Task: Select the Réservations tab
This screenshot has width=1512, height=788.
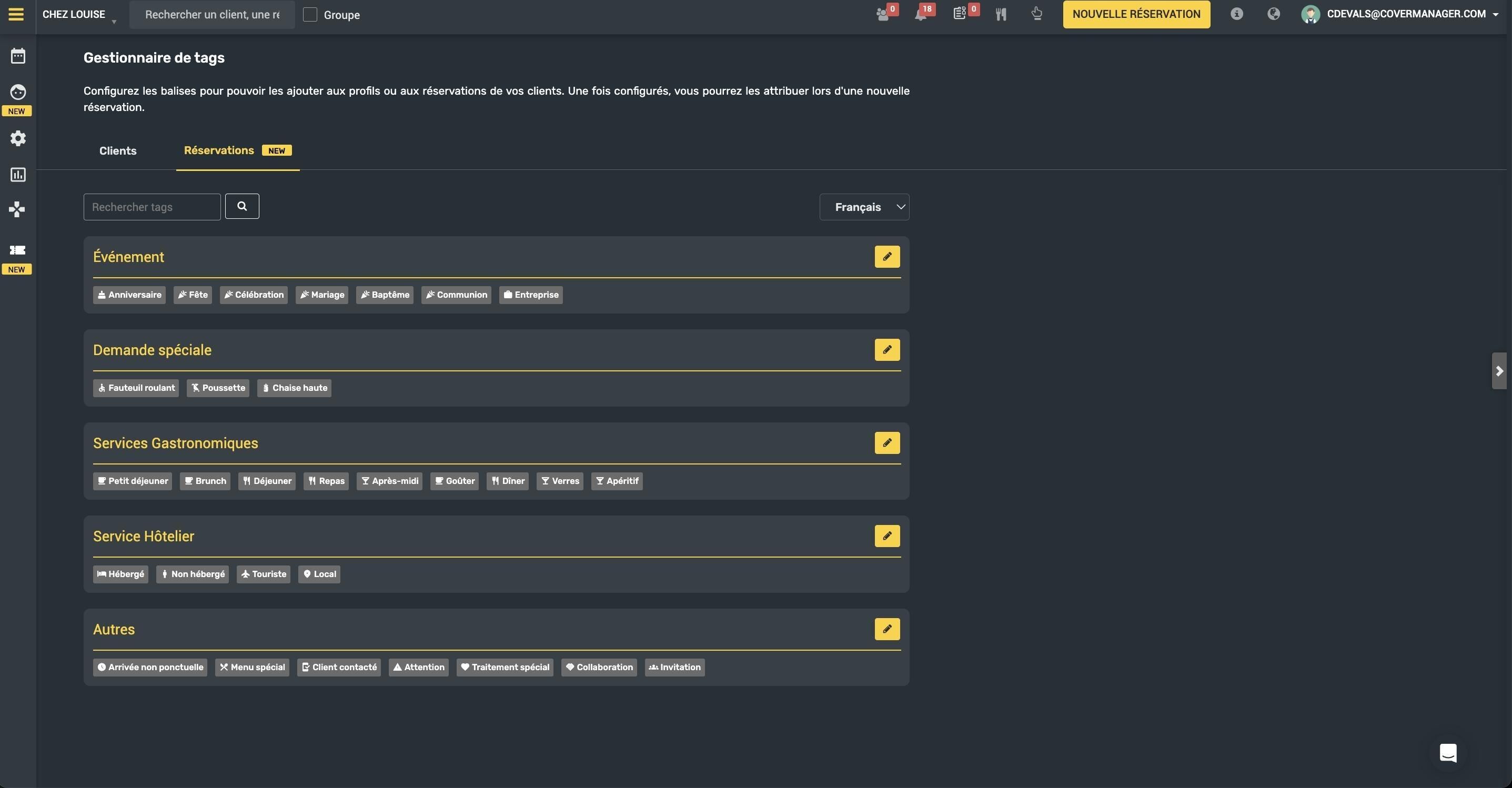Action: 237,151
